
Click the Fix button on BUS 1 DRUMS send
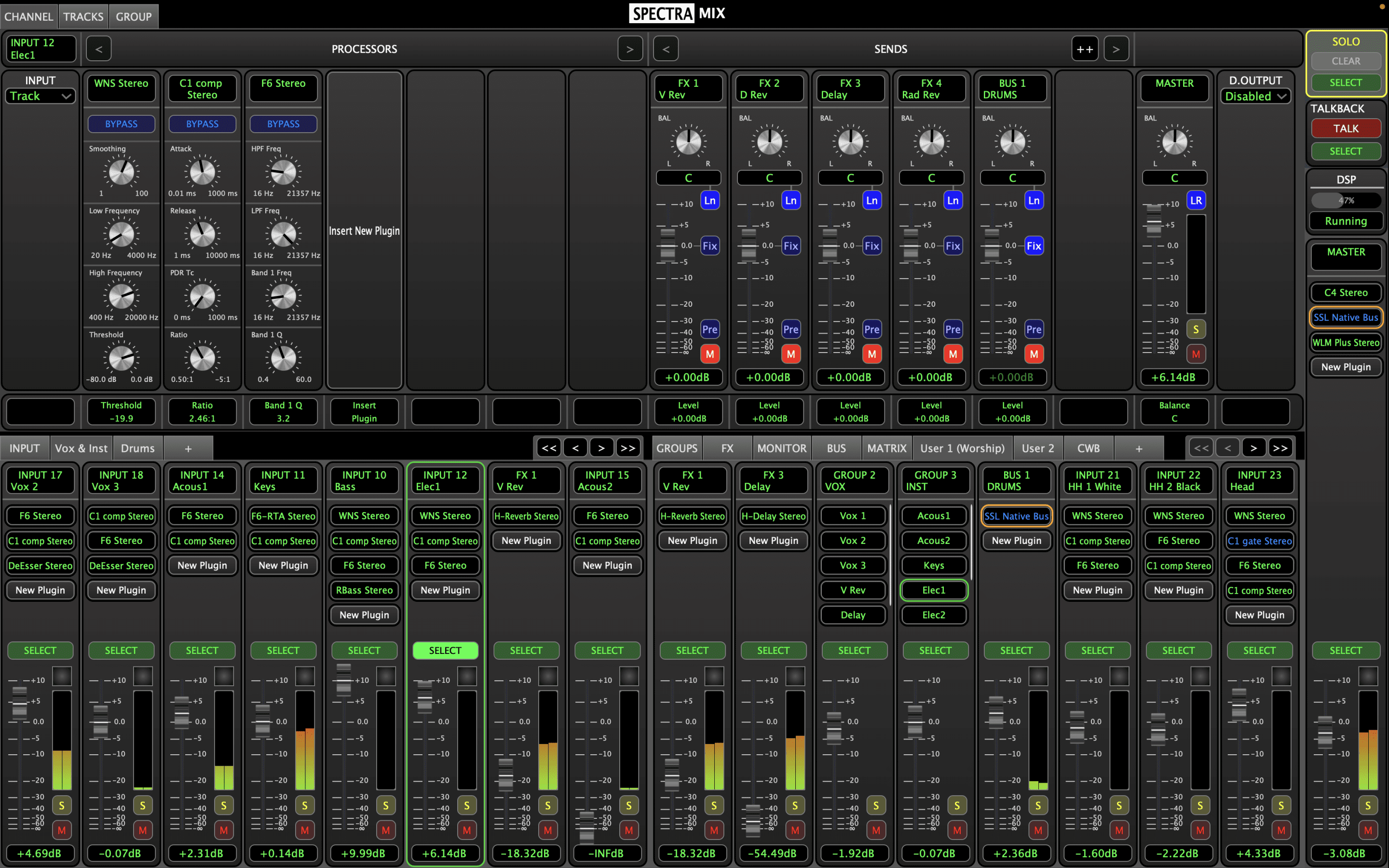point(1034,246)
